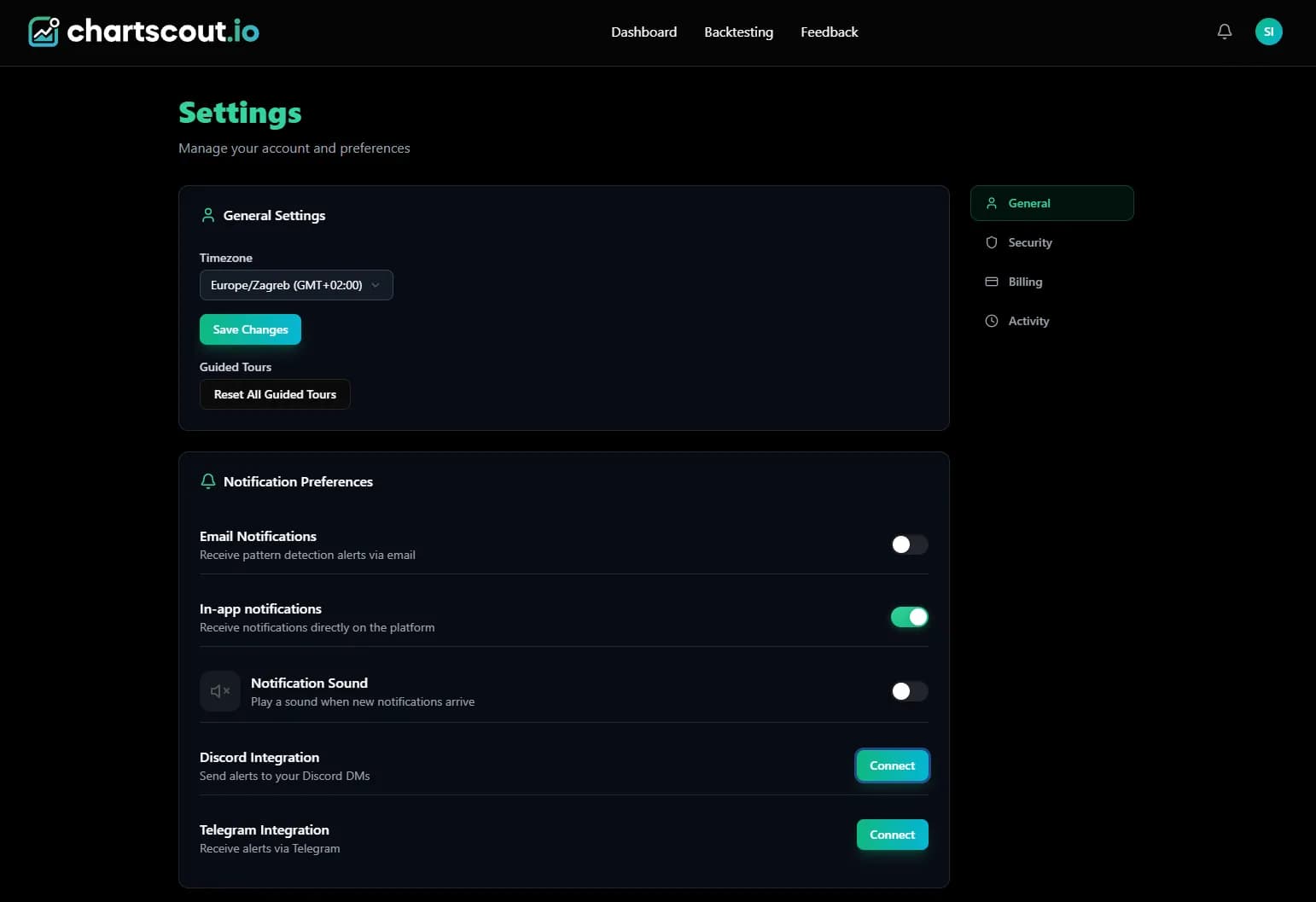Click the SI profile avatar
Image resolution: width=1316 pixels, height=902 pixels.
coord(1269,32)
